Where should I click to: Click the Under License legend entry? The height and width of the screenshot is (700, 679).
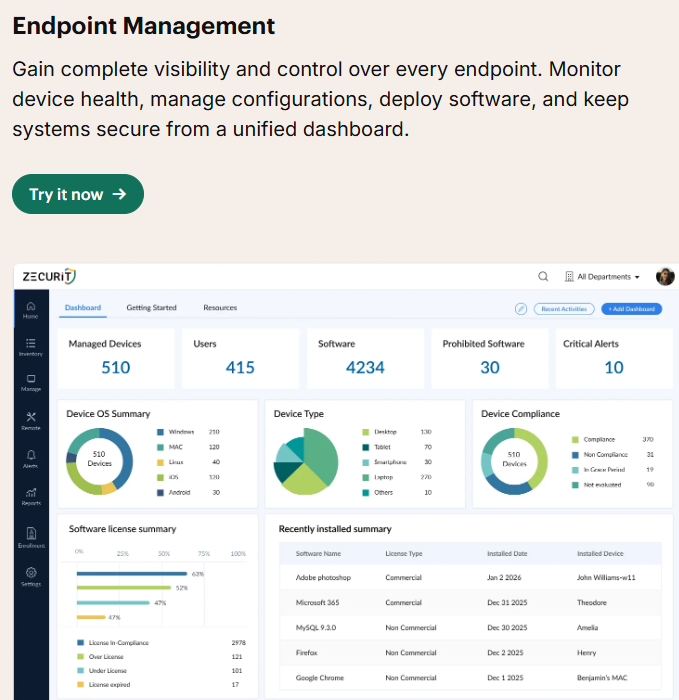click(161, 671)
